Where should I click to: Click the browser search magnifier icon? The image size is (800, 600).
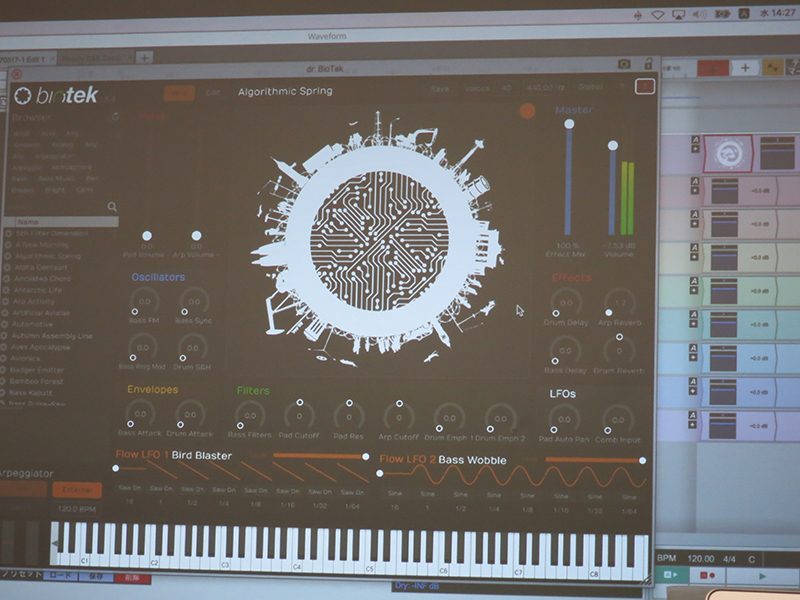112,207
